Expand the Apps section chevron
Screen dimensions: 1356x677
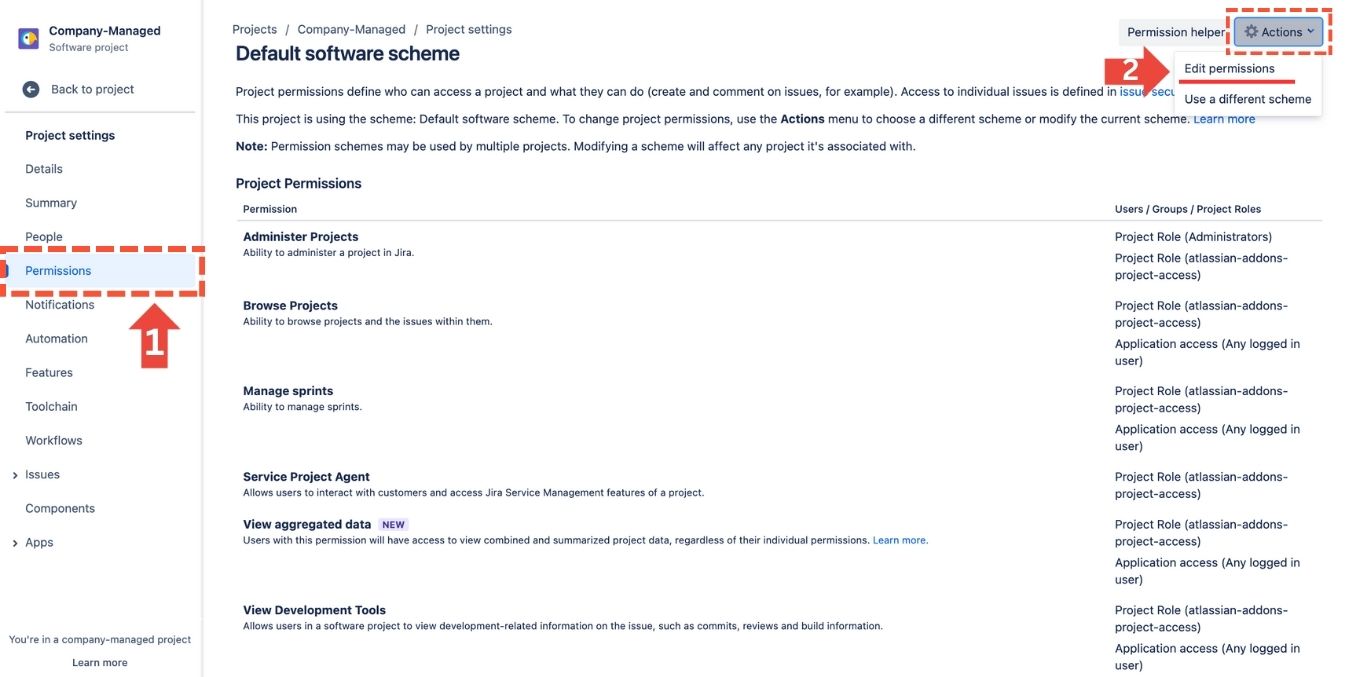[x=14, y=543]
